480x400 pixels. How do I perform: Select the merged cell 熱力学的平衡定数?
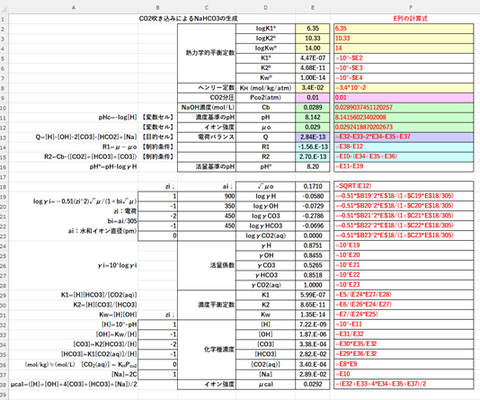tap(207, 53)
